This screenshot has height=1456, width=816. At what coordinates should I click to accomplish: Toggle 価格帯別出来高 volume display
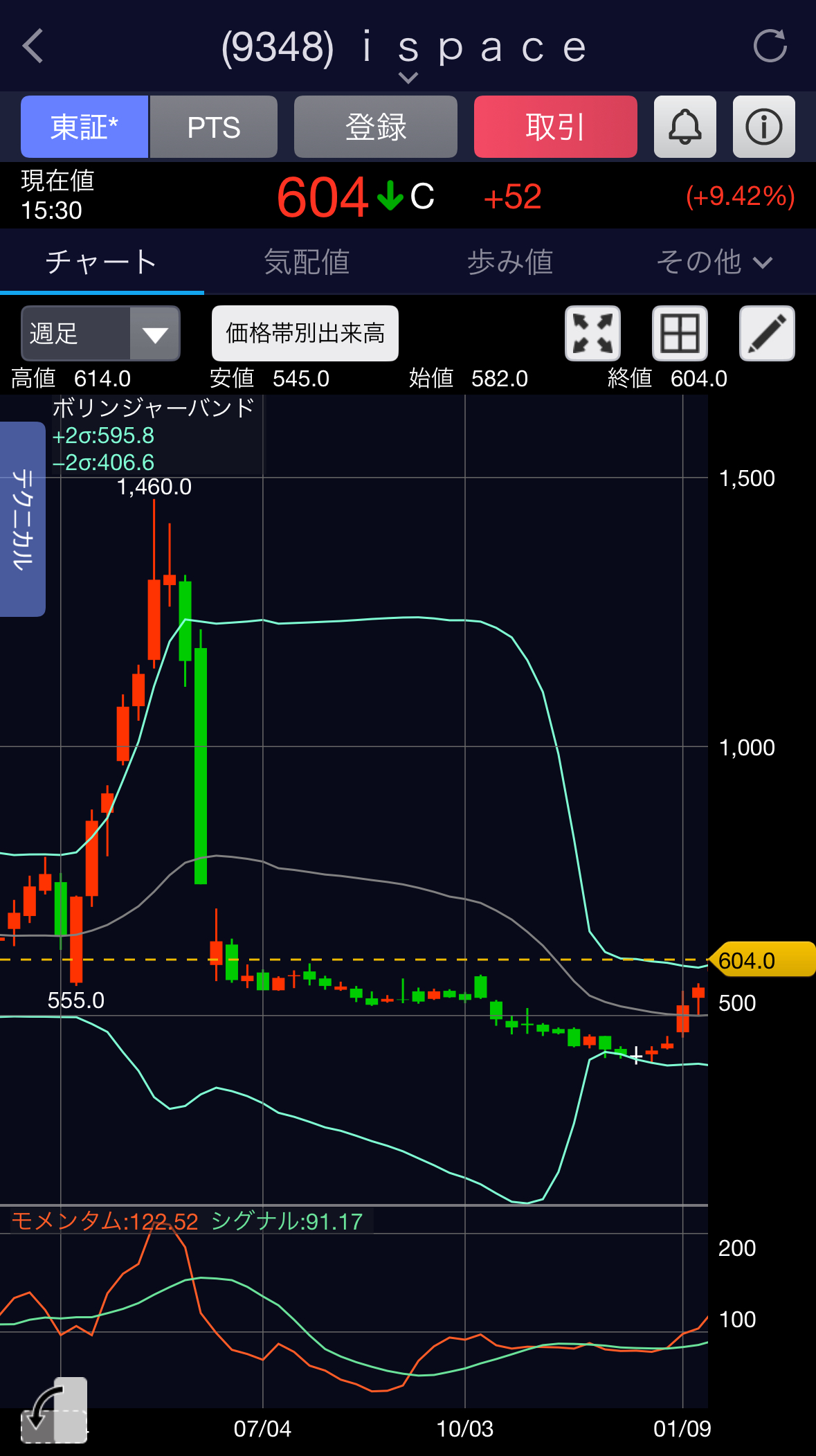coord(305,333)
